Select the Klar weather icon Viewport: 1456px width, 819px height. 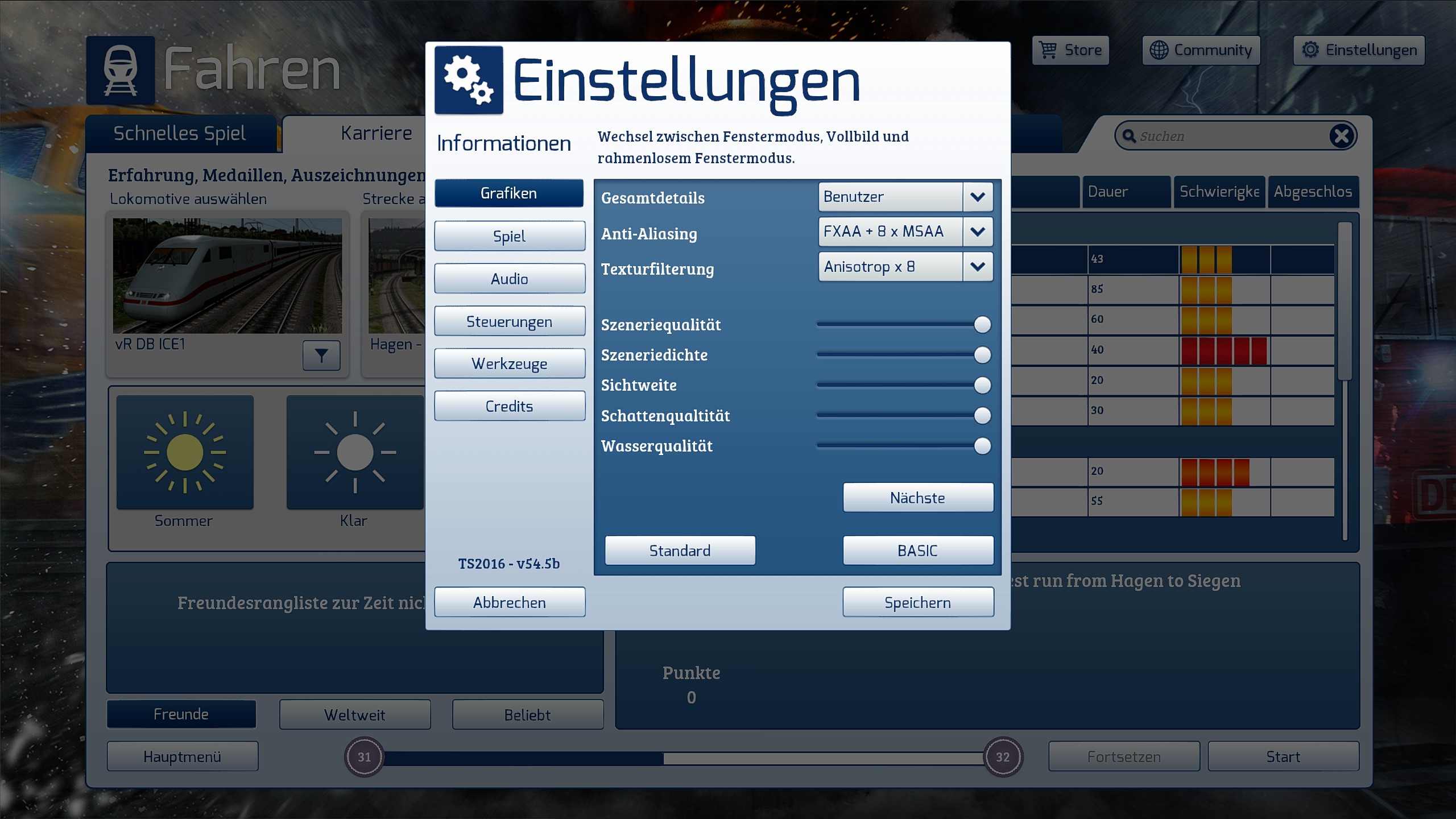coord(355,452)
